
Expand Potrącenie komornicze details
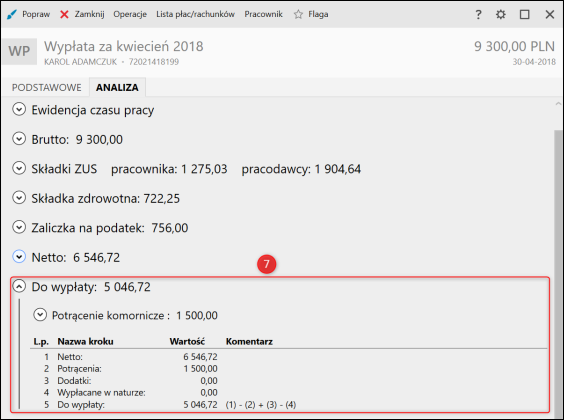coord(40,315)
